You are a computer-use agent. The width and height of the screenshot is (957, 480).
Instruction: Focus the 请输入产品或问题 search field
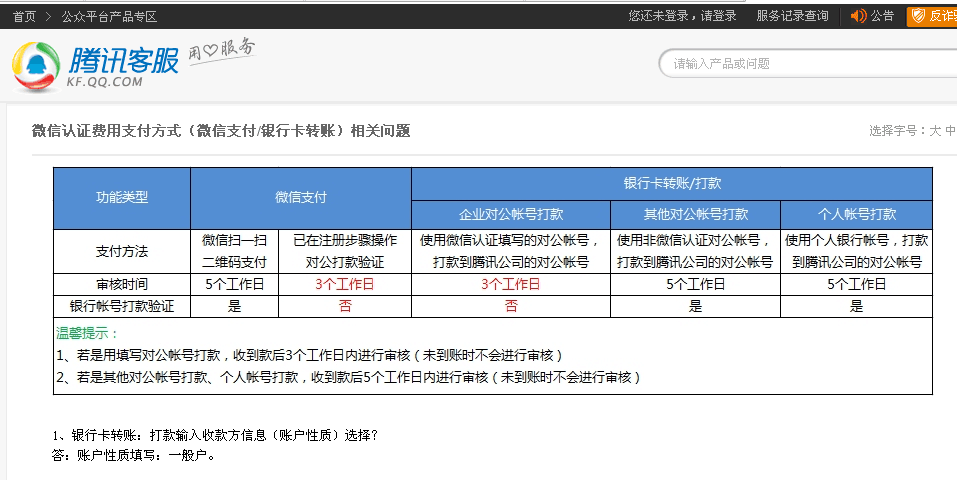tap(807, 64)
